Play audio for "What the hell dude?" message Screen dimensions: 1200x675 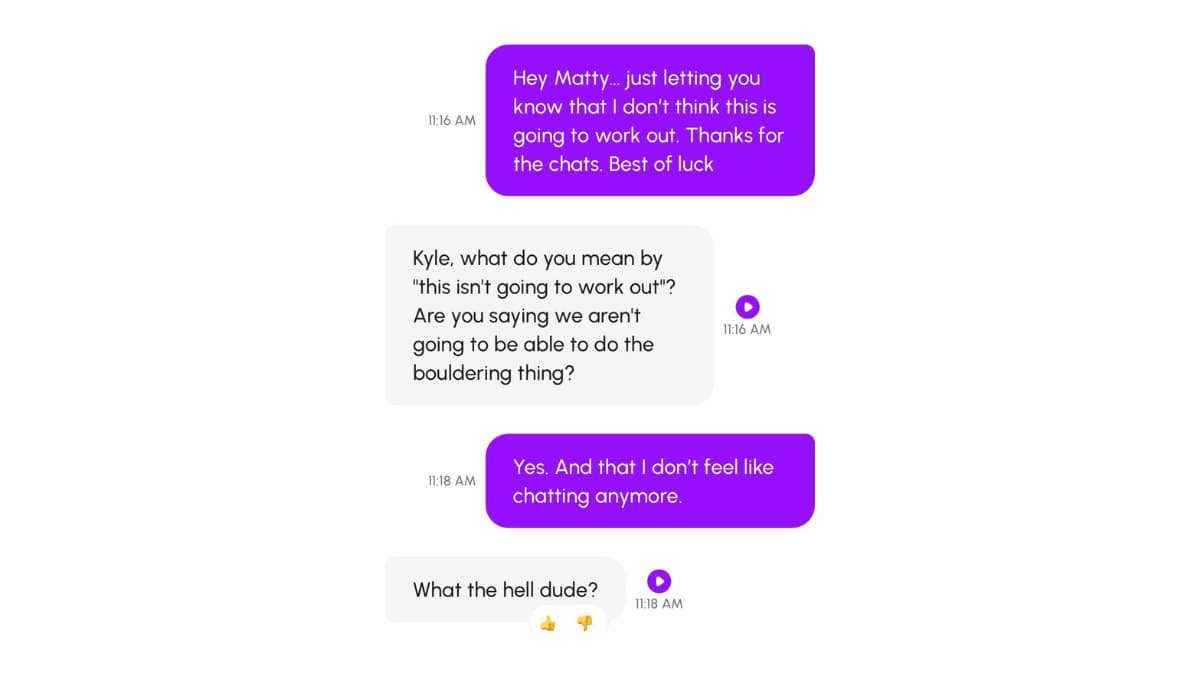point(659,581)
